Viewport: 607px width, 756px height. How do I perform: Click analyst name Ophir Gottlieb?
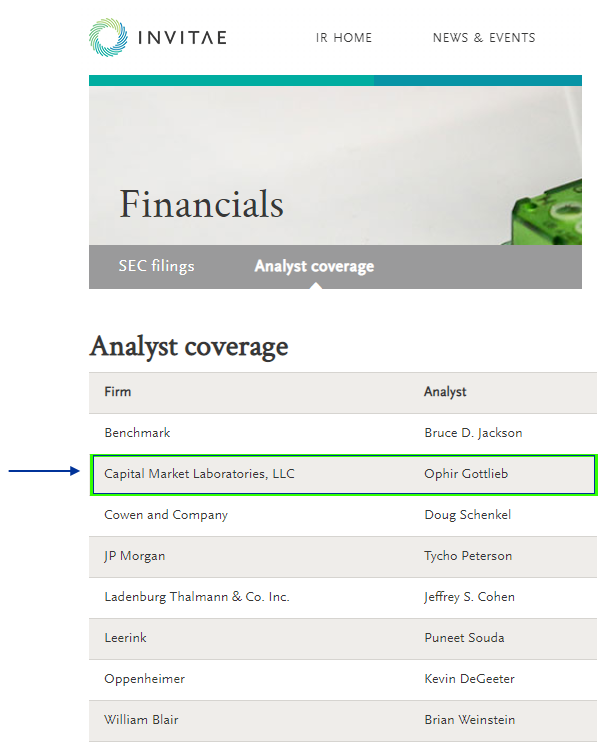point(466,474)
